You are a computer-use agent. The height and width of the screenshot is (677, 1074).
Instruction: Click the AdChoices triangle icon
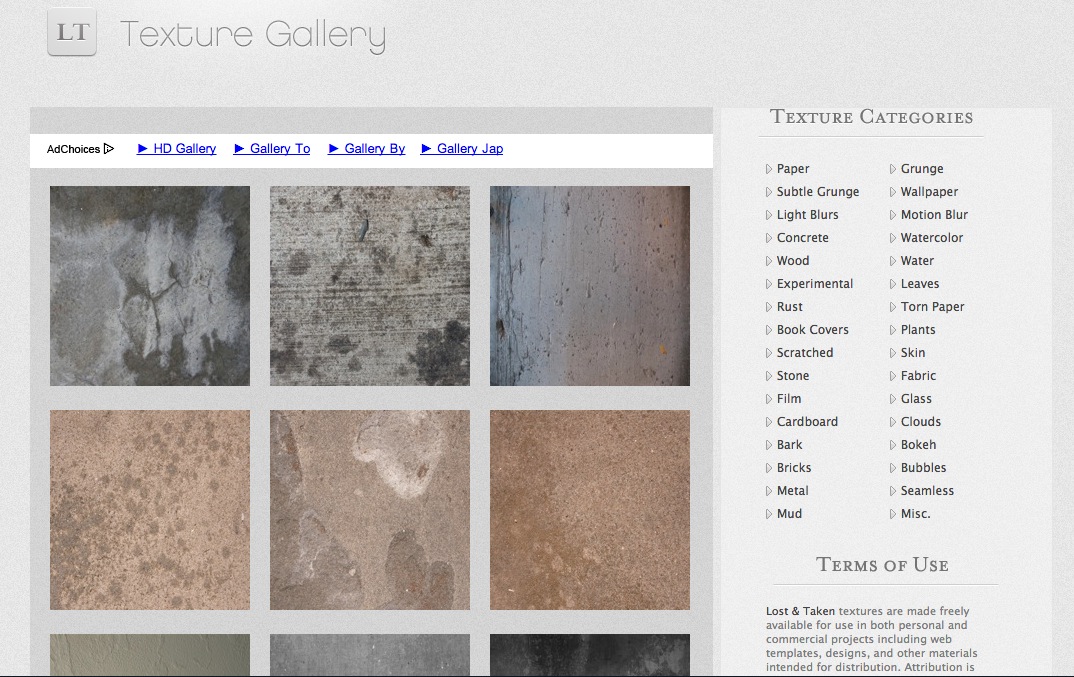(x=109, y=149)
